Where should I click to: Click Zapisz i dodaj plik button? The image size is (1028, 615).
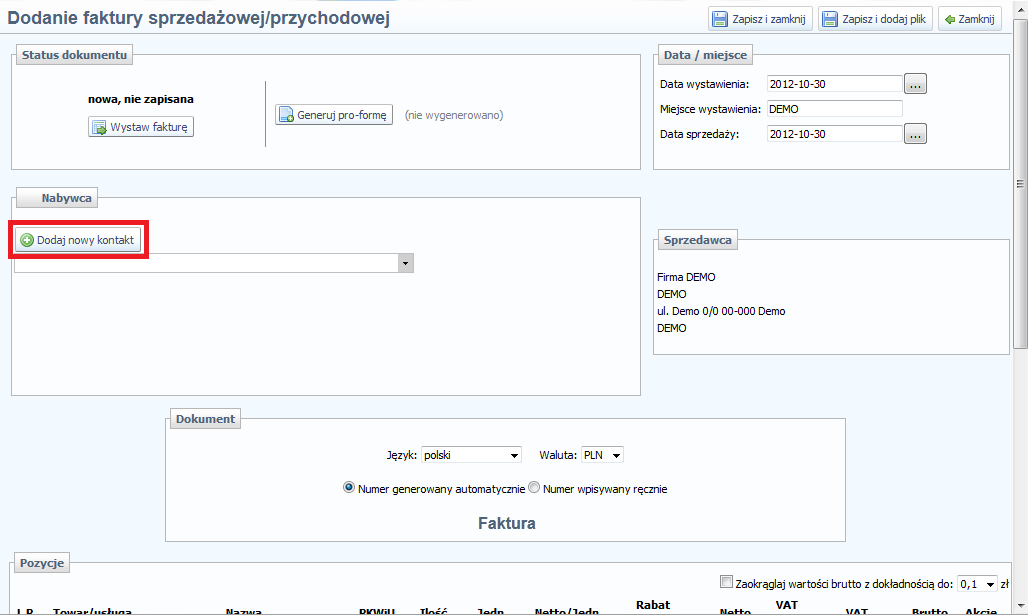(x=875, y=19)
